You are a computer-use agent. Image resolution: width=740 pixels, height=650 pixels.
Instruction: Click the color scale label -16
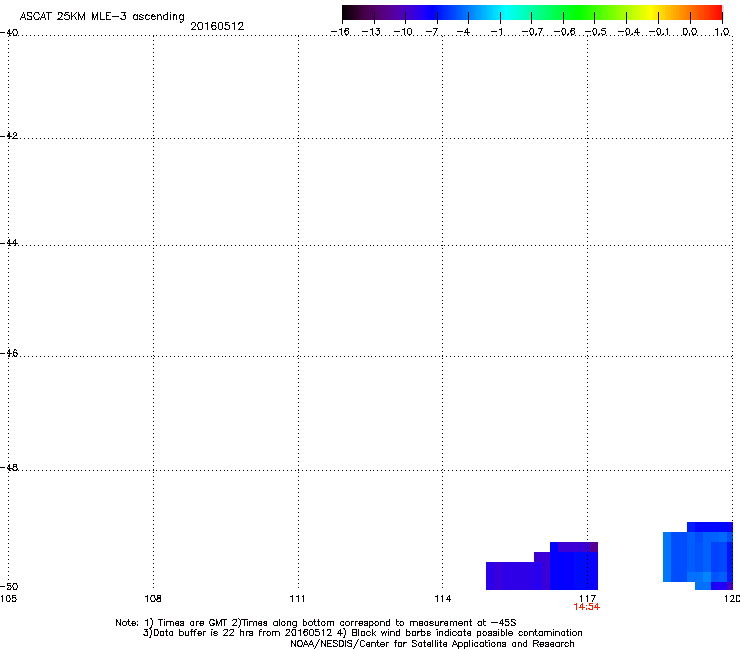(x=340, y=32)
